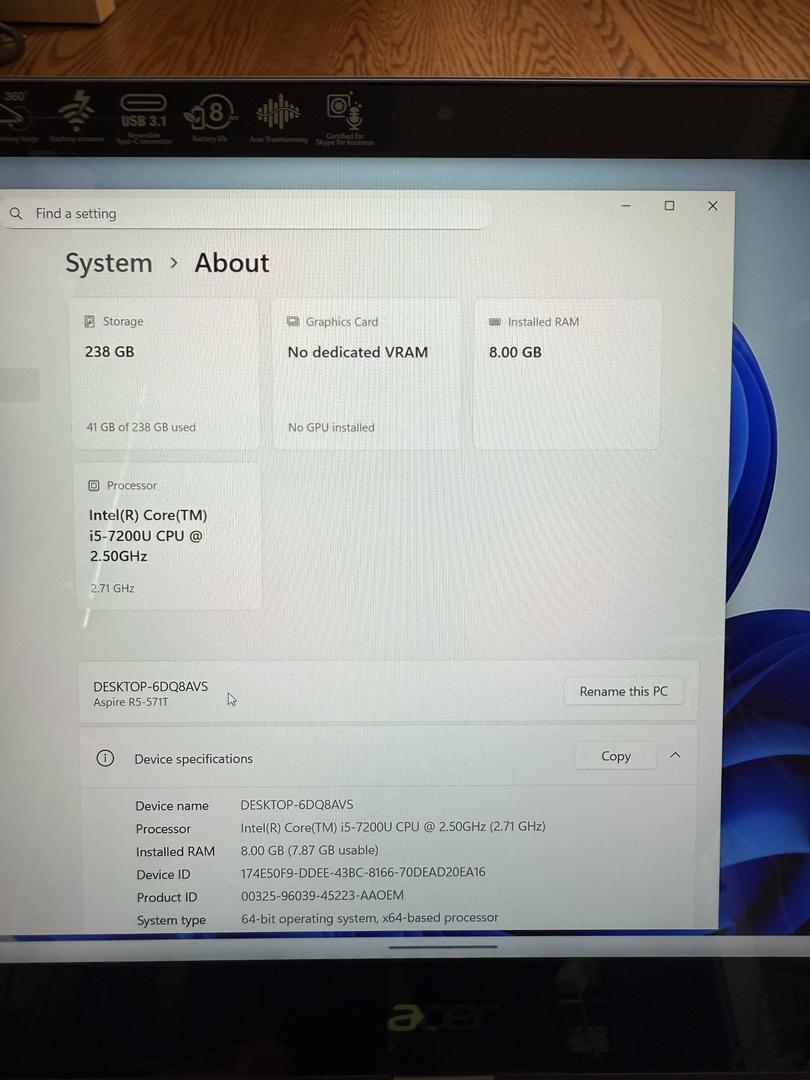Click the Storage drive icon
The width and height of the screenshot is (810, 1080).
pos(91,322)
